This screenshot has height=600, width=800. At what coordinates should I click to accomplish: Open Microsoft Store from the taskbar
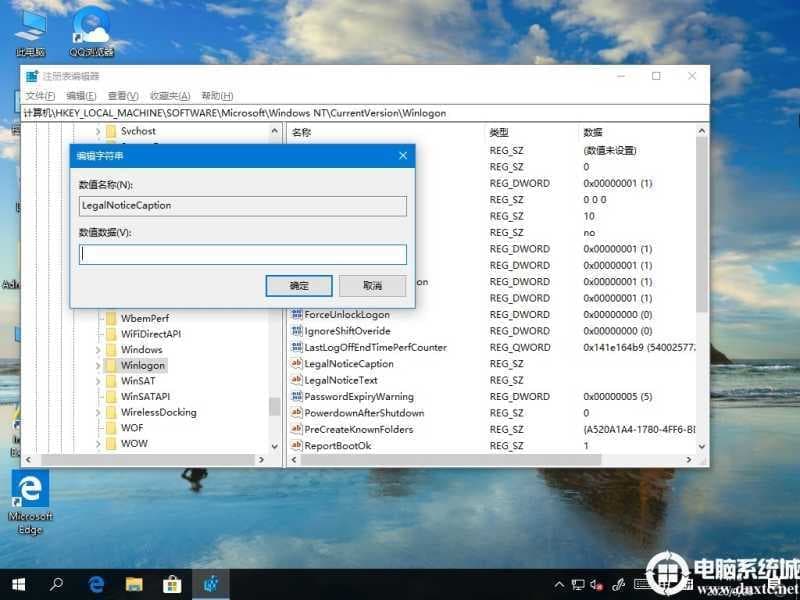pyautogui.click(x=172, y=584)
